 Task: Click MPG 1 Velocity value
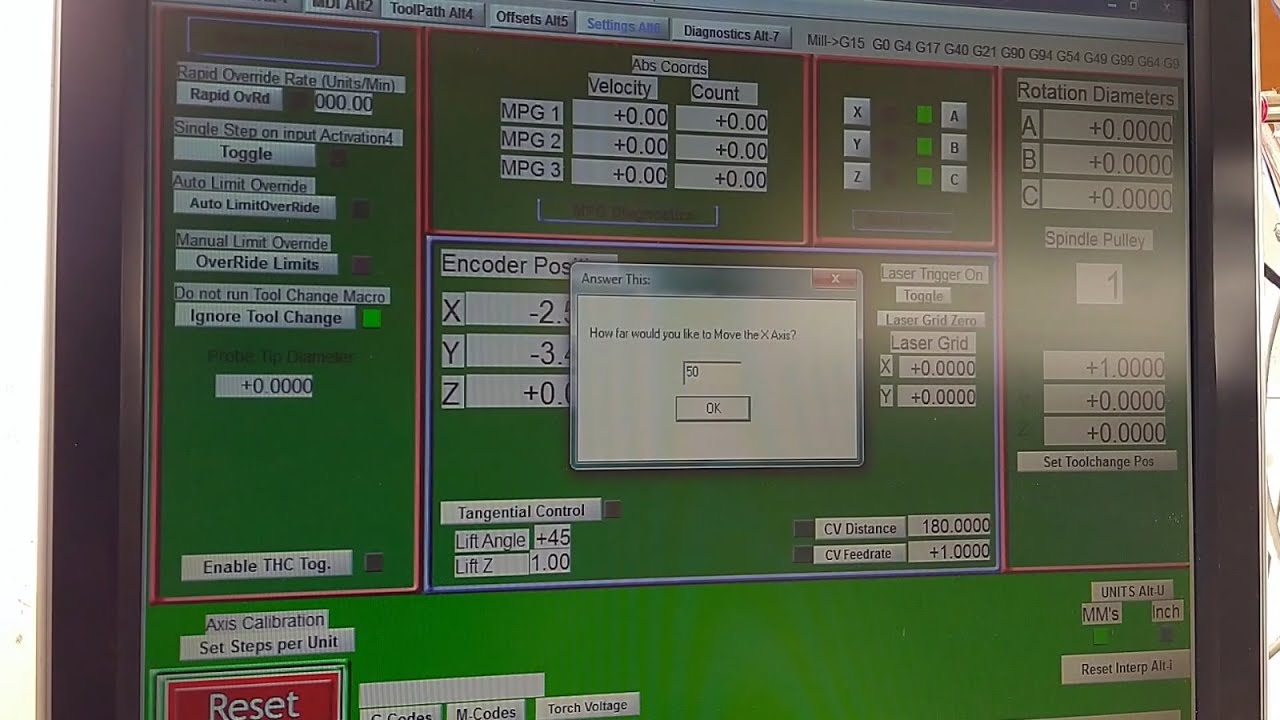[x=621, y=116]
